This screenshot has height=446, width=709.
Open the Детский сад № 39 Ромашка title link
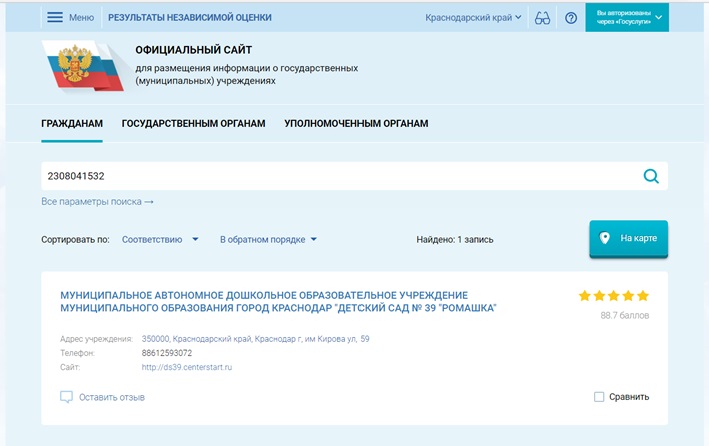point(278,302)
